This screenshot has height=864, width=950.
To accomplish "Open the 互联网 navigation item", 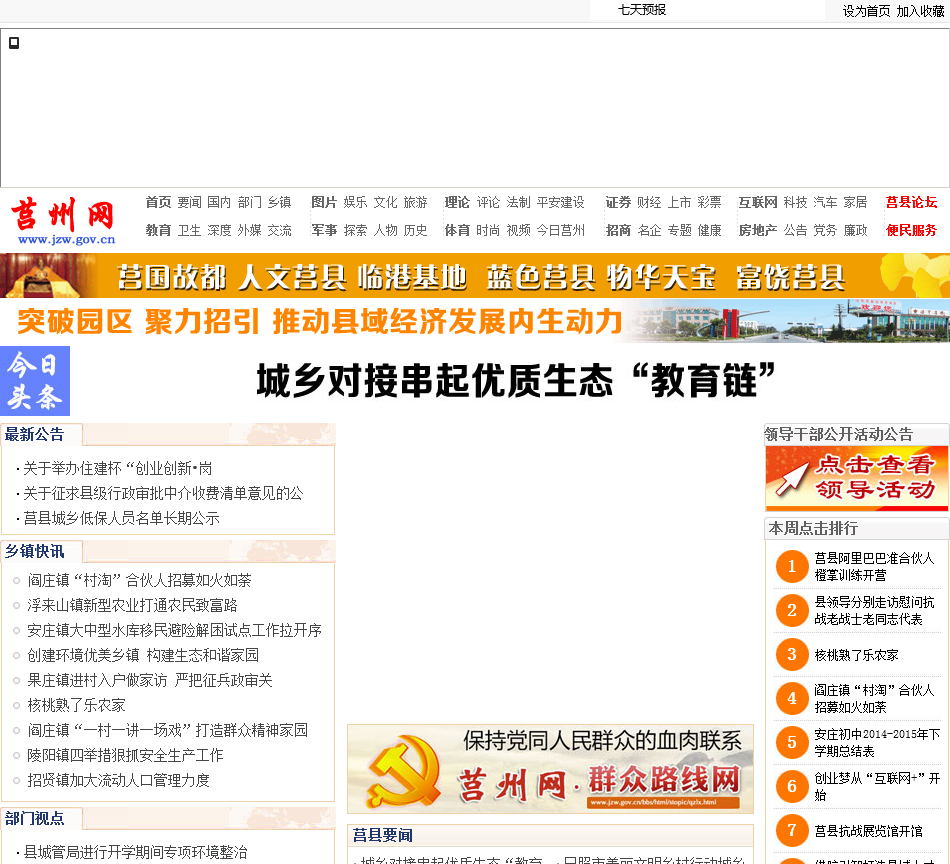I will pyautogui.click(x=757, y=202).
